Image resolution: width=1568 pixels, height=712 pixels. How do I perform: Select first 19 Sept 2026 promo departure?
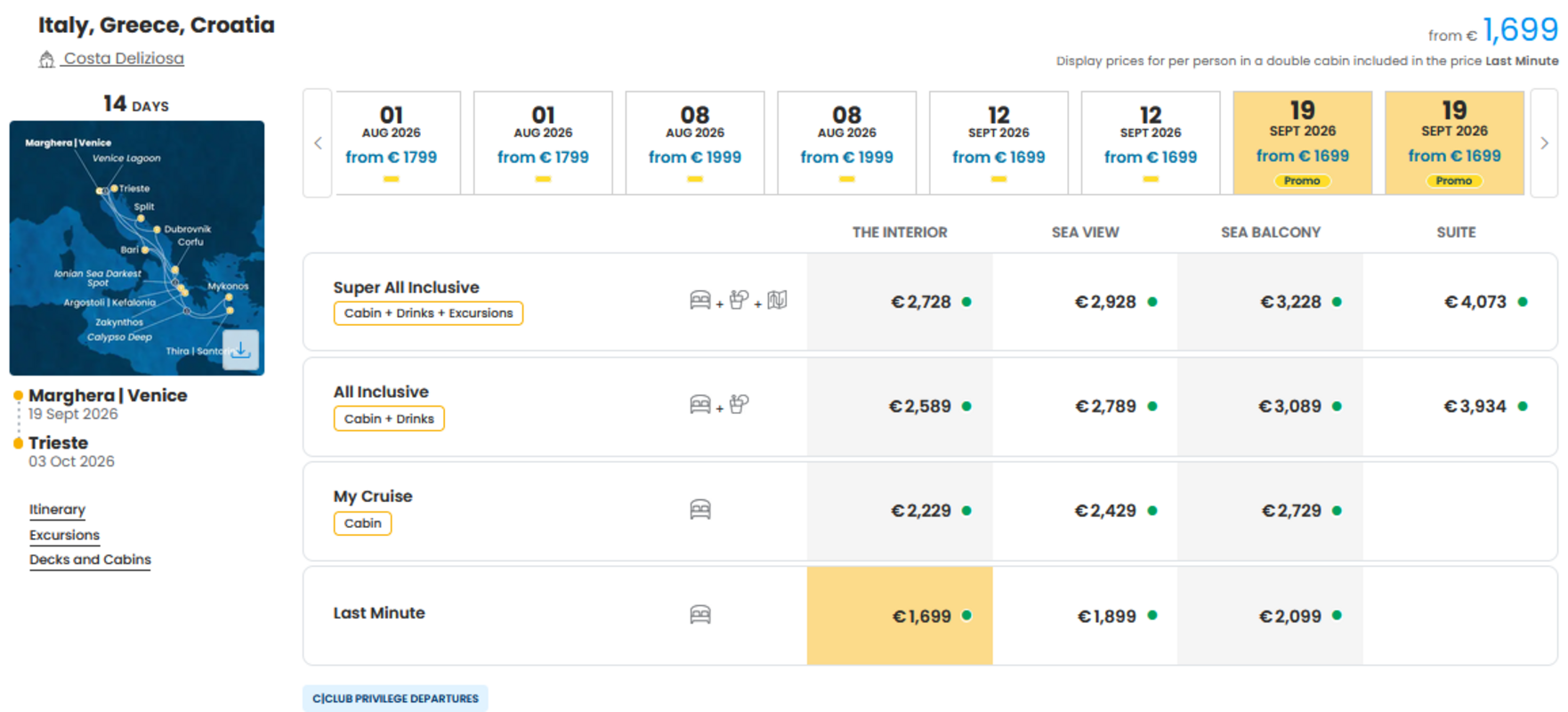click(1303, 142)
